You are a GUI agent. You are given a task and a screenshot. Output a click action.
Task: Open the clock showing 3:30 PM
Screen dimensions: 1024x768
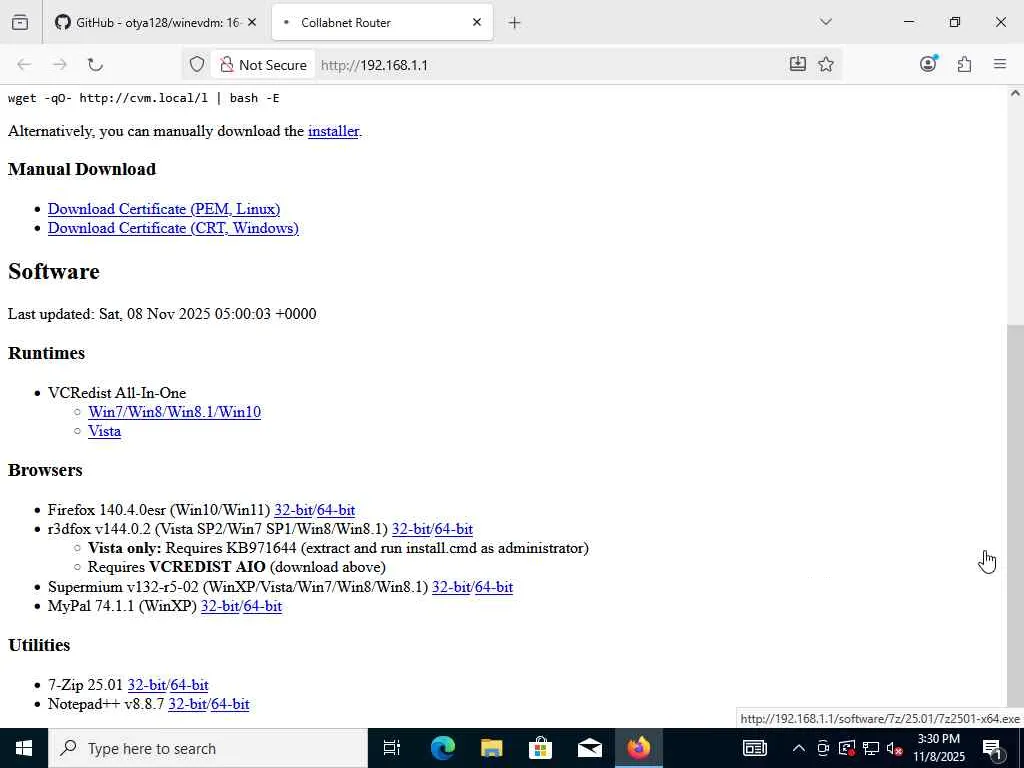[938, 748]
